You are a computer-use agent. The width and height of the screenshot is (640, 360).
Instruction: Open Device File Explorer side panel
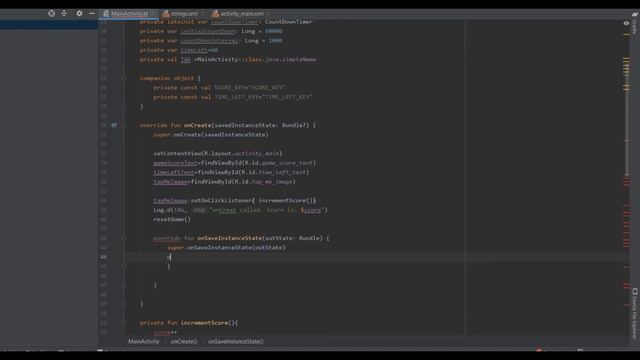[x=635, y=313]
